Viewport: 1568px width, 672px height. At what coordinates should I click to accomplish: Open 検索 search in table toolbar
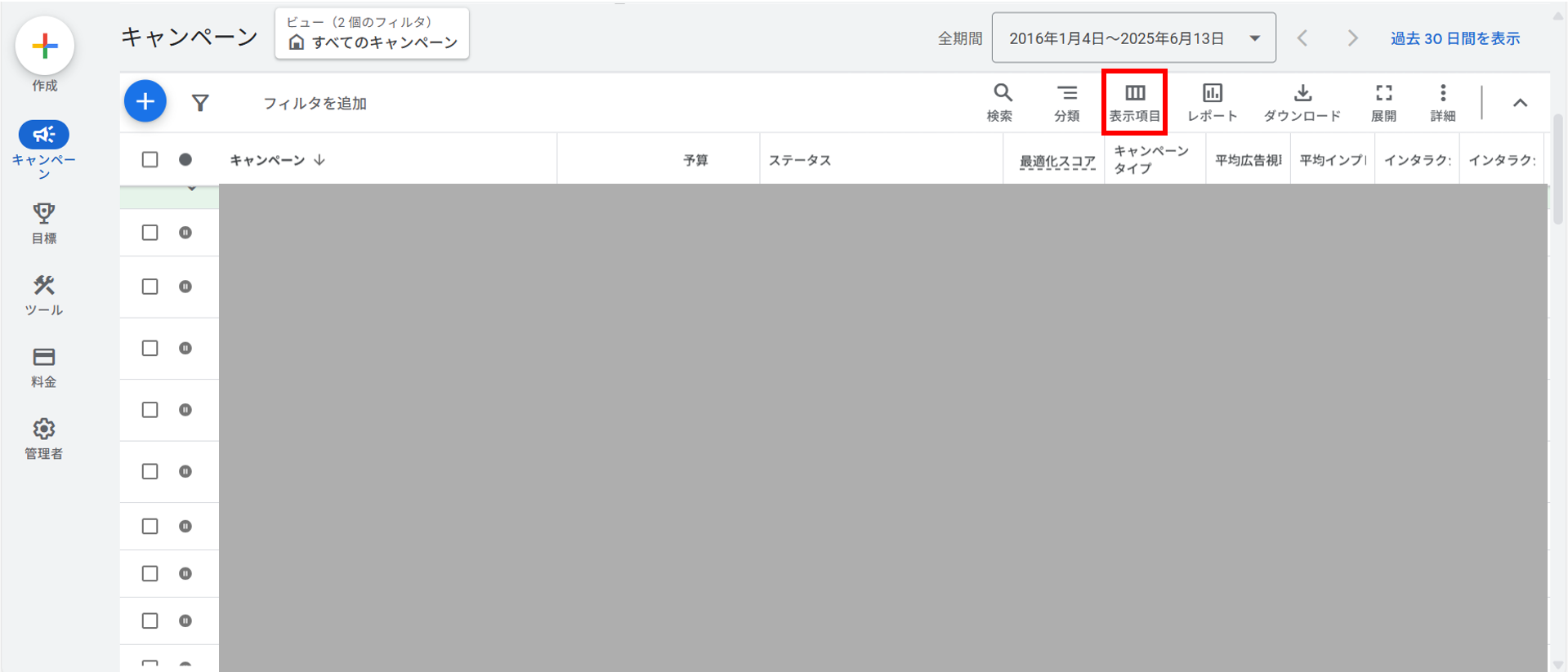coord(1000,103)
